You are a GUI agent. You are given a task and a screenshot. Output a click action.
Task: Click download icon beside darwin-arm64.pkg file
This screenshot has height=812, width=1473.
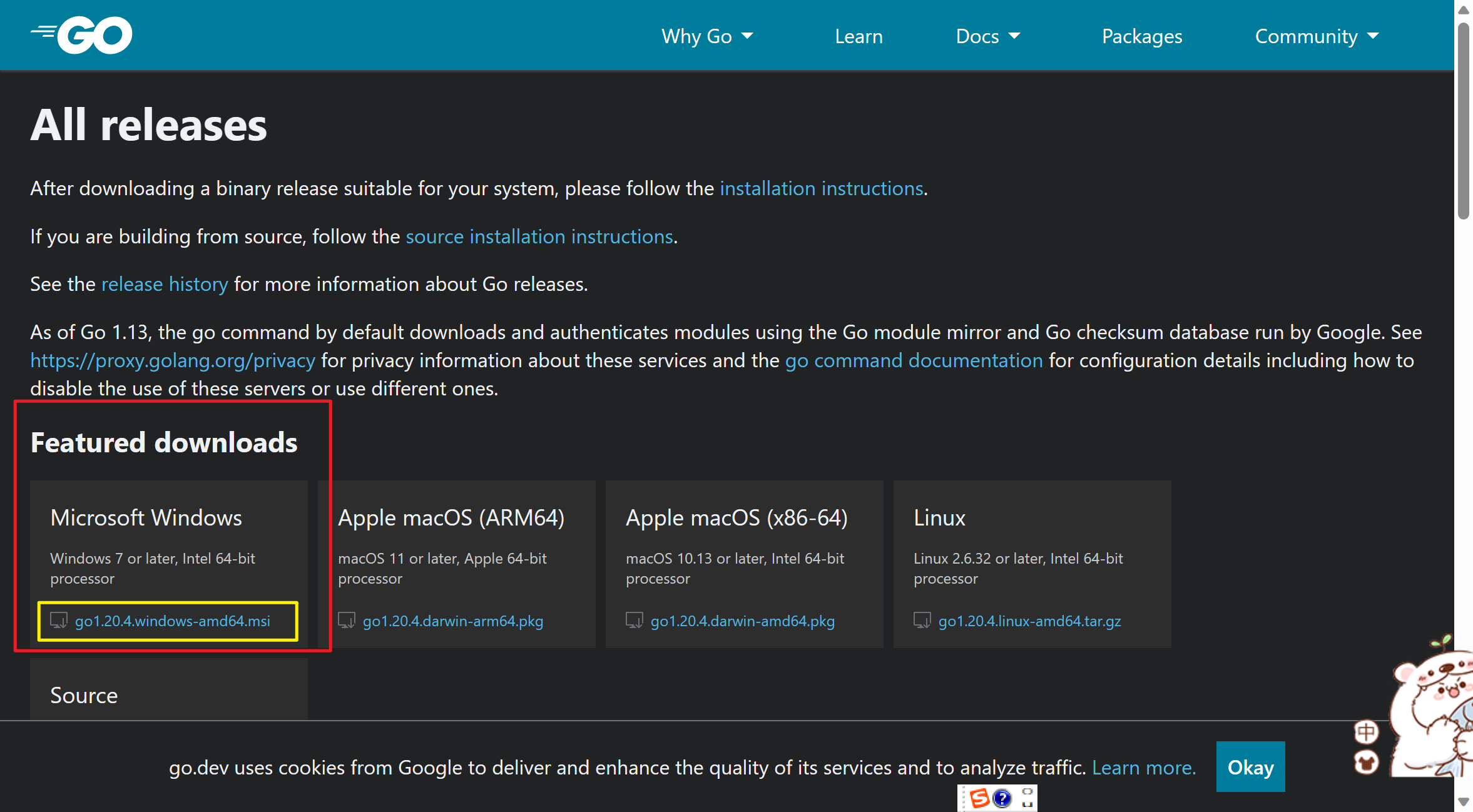[x=347, y=621]
